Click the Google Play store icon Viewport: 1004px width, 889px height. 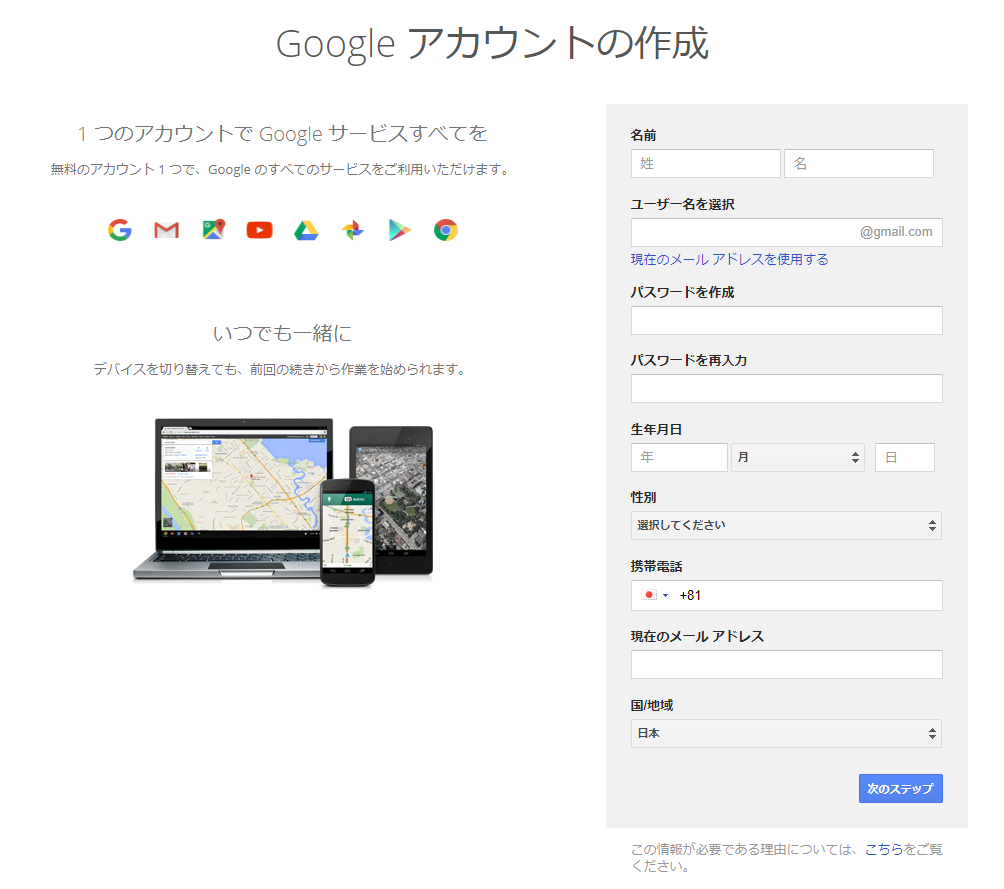coord(399,230)
